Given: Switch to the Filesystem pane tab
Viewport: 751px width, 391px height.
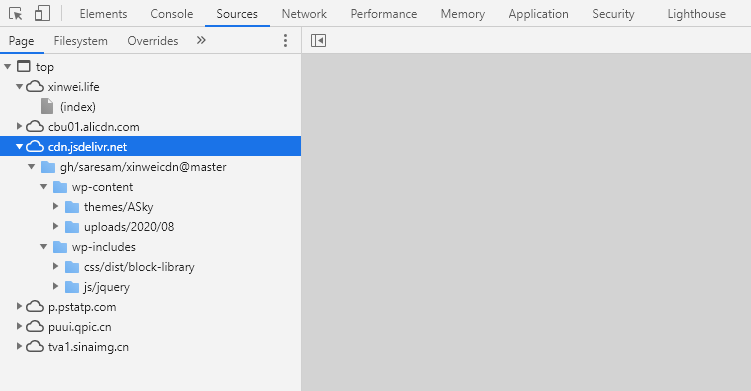Looking at the screenshot, I should pos(80,41).
